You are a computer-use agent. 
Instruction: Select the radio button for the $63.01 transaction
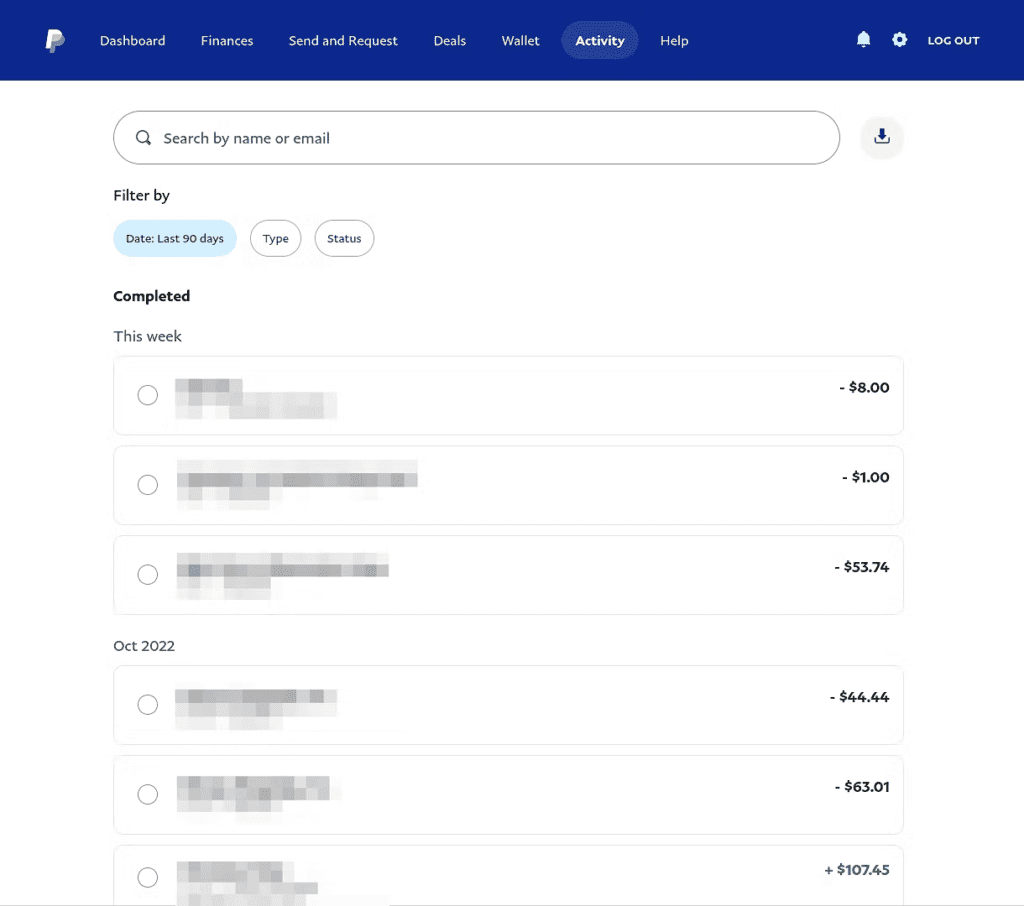click(x=147, y=795)
